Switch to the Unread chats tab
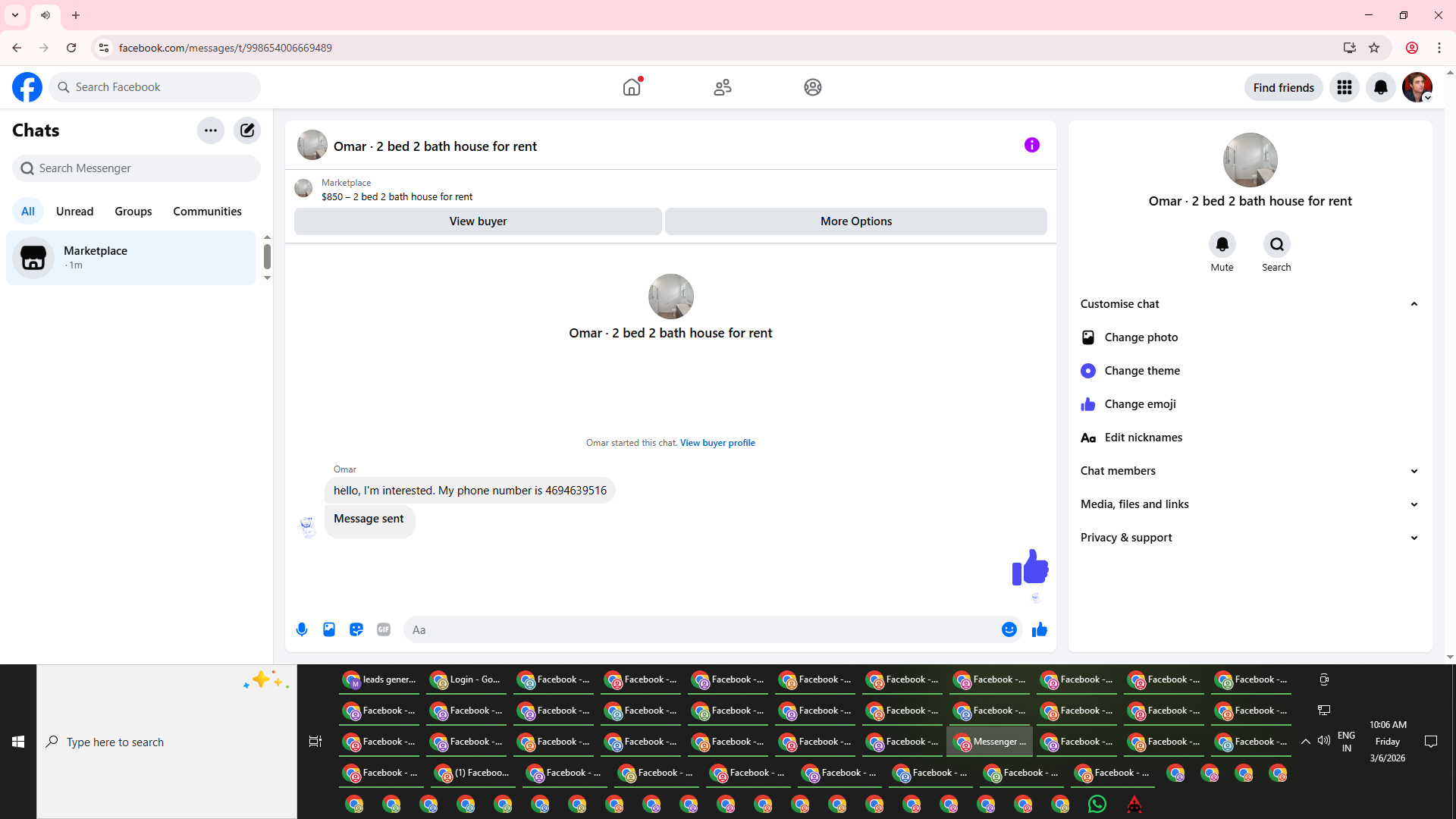1456x819 pixels. (74, 212)
